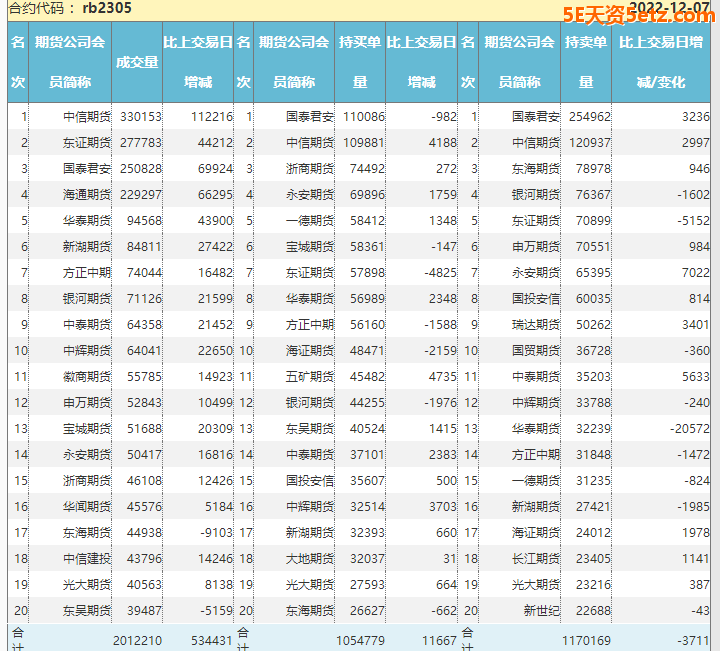The width and height of the screenshot is (720, 651).
Task: Select 五矿期货 in the long ranking
Action: click(310, 377)
